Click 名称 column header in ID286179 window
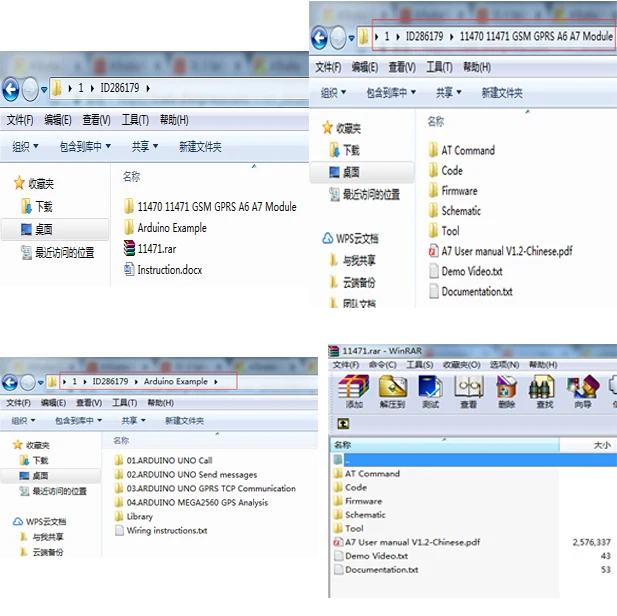The height and width of the screenshot is (616, 617). click(x=131, y=176)
